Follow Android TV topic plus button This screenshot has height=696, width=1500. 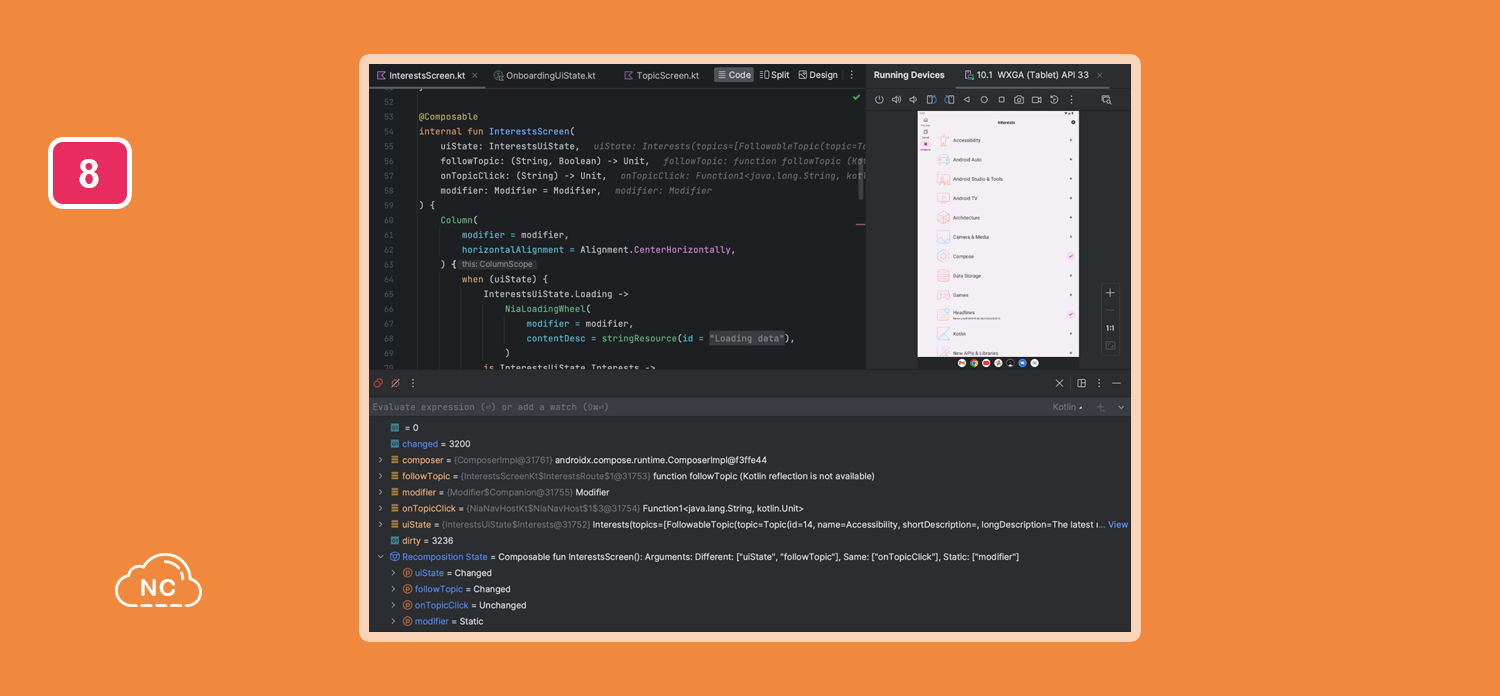click(x=1070, y=198)
